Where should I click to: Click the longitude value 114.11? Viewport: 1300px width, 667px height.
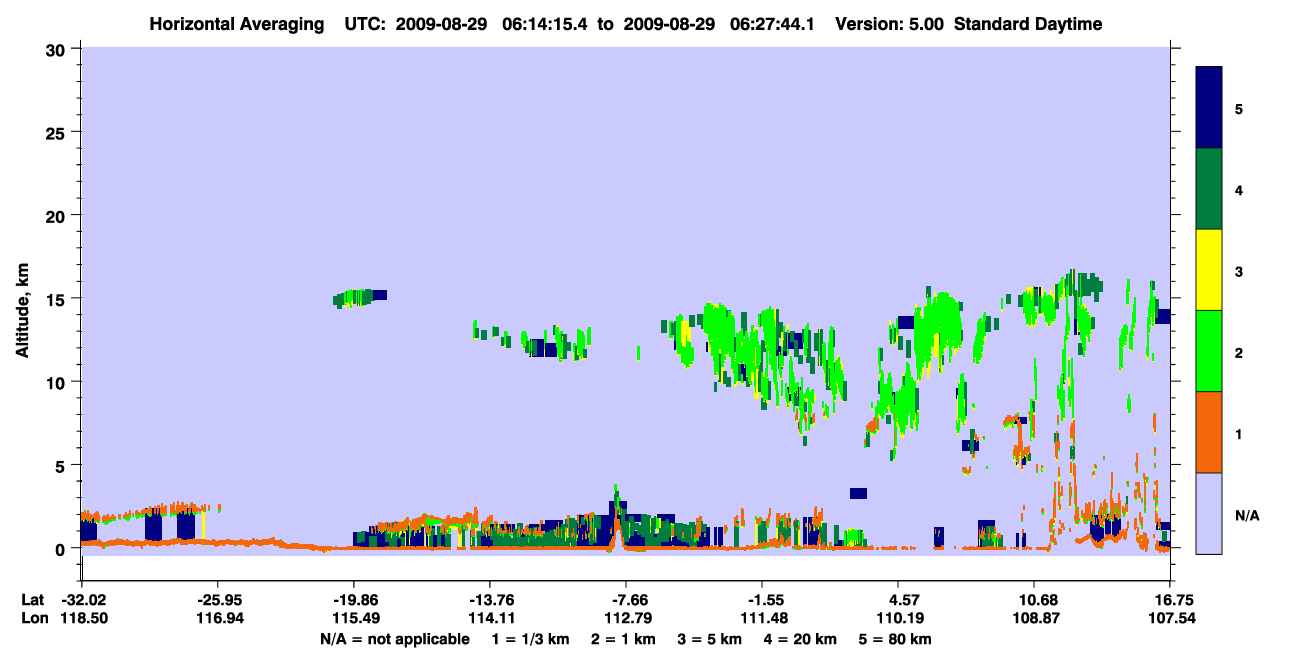(489, 618)
